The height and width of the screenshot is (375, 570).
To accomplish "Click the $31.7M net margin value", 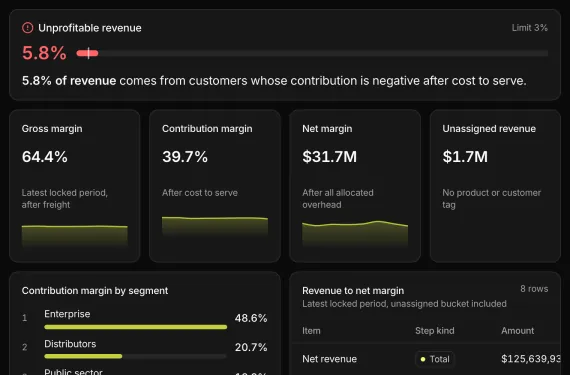I will (x=330, y=157).
